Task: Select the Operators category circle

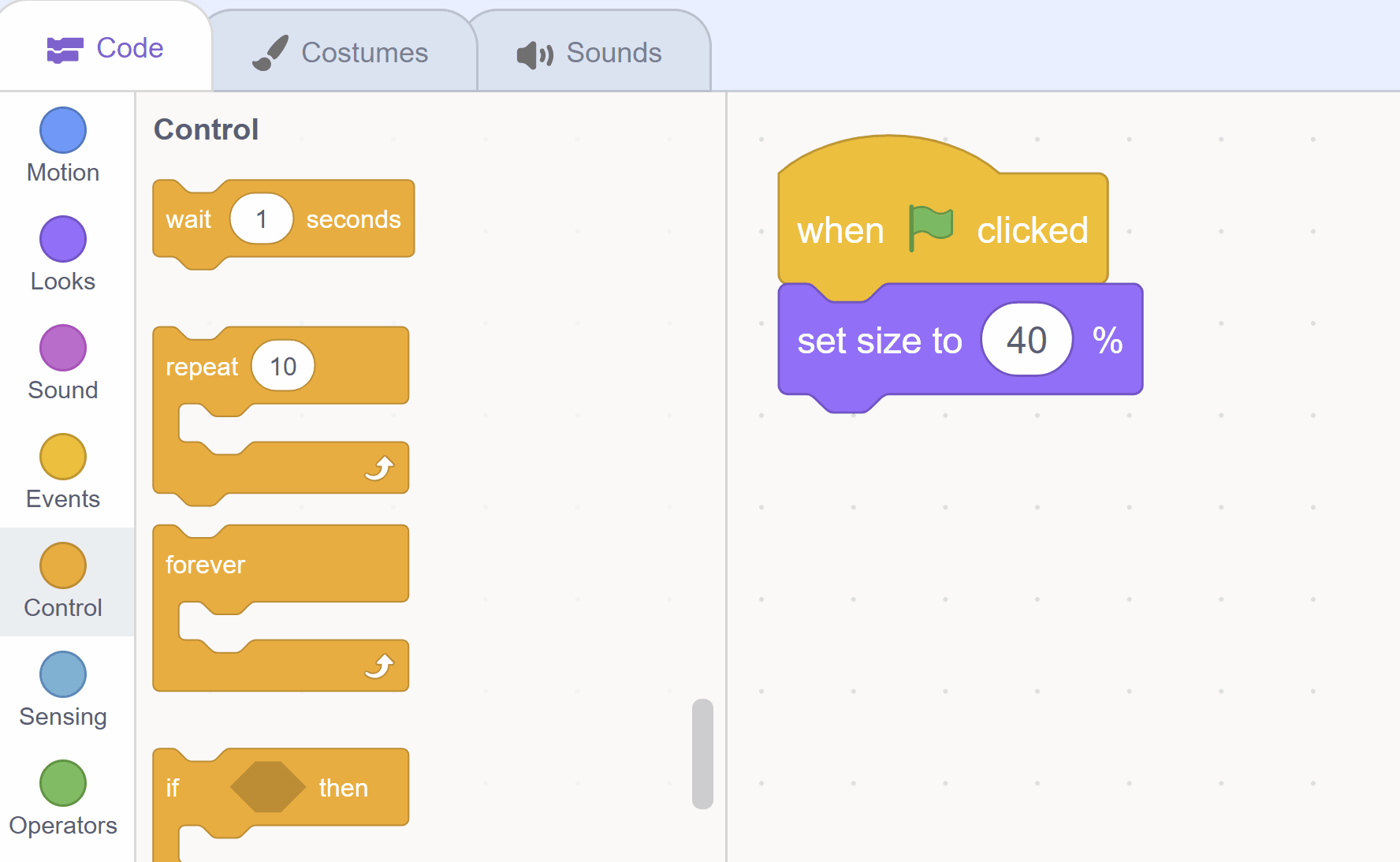Action: point(63,783)
